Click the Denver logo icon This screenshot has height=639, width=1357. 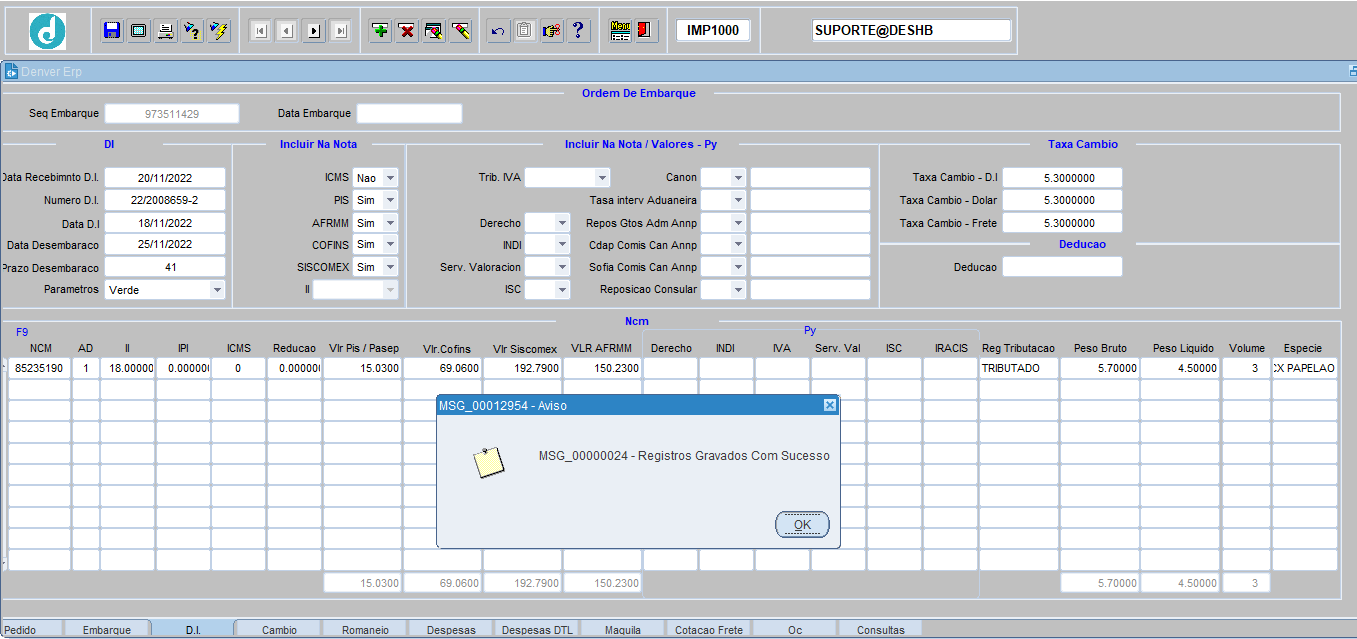[47, 31]
